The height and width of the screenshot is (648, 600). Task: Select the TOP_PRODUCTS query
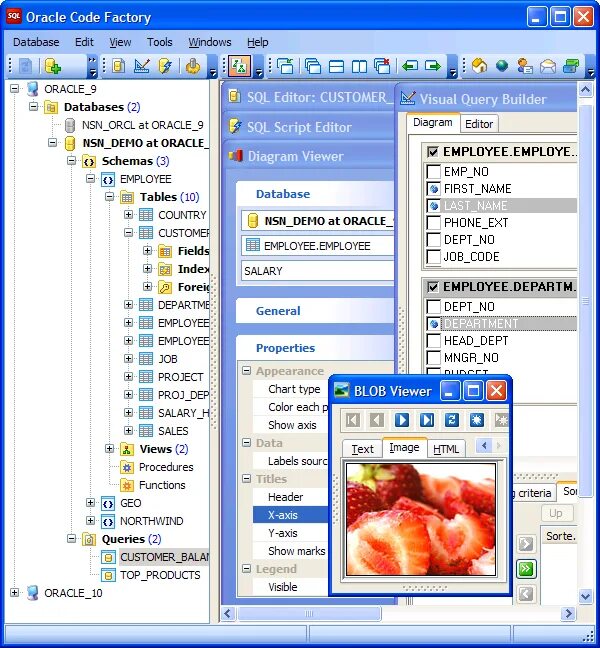click(160, 575)
